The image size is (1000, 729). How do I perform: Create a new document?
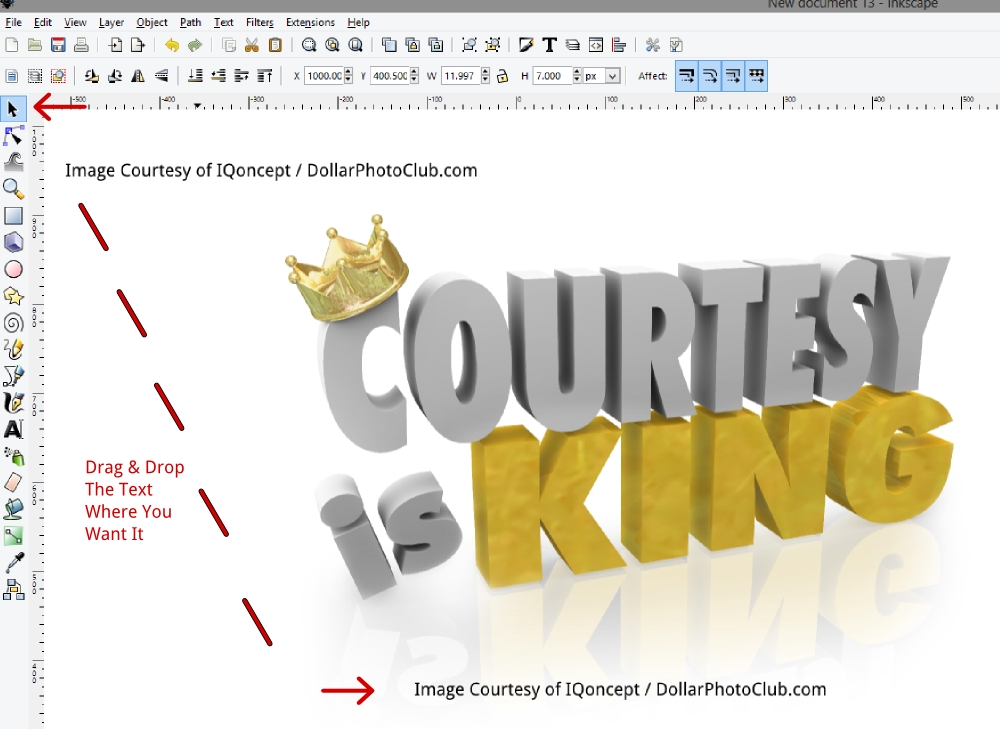pos(11,45)
